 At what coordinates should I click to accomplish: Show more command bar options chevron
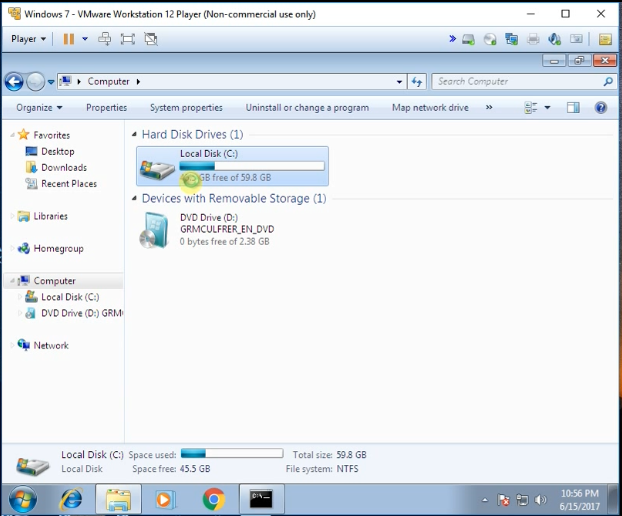pyautogui.click(x=489, y=107)
